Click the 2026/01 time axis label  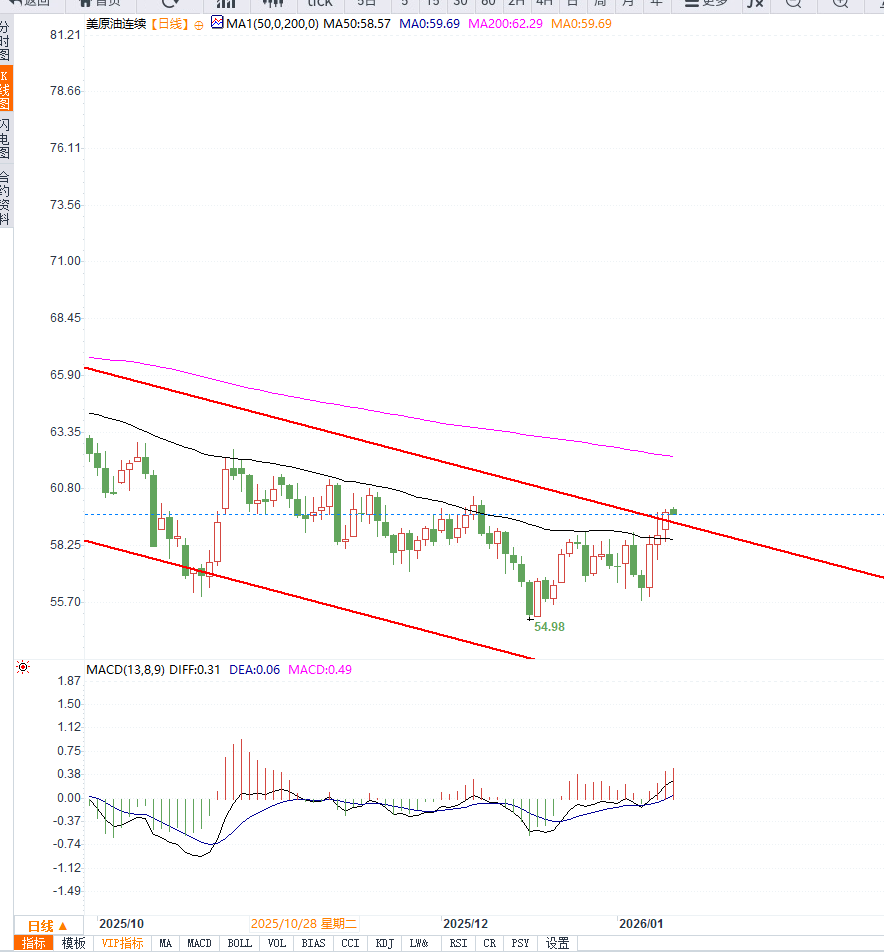click(x=641, y=924)
